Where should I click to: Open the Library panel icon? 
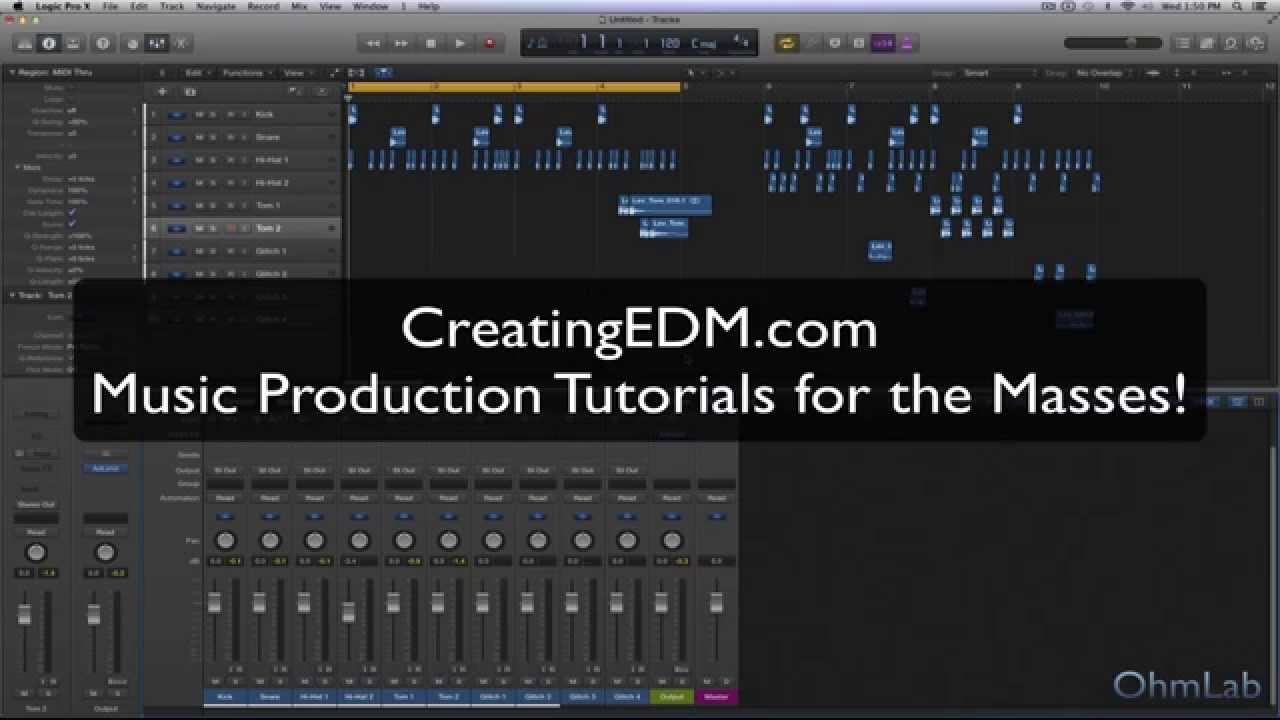point(25,43)
